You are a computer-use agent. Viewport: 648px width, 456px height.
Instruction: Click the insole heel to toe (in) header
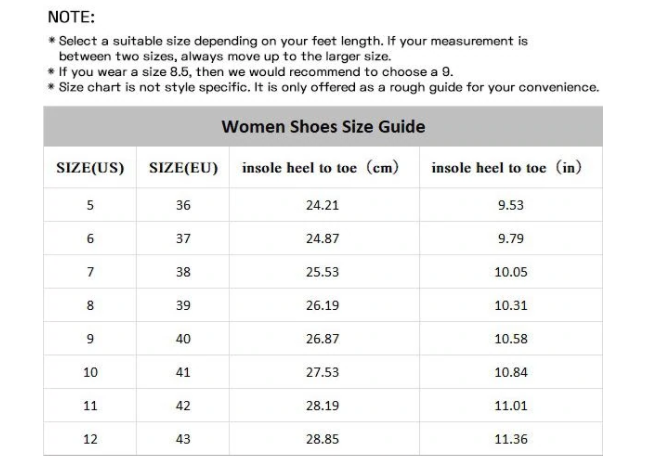coord(506,168)
